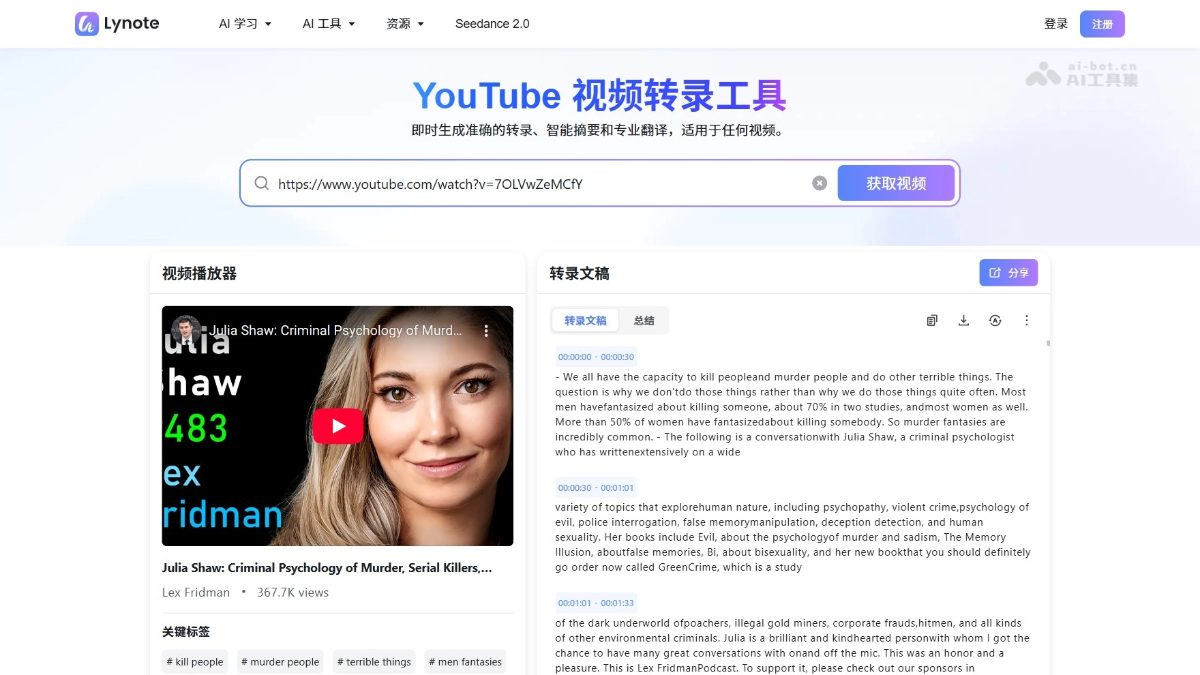
Task: Open the YouTube player's three-dot menu
Action: point(487,331)
